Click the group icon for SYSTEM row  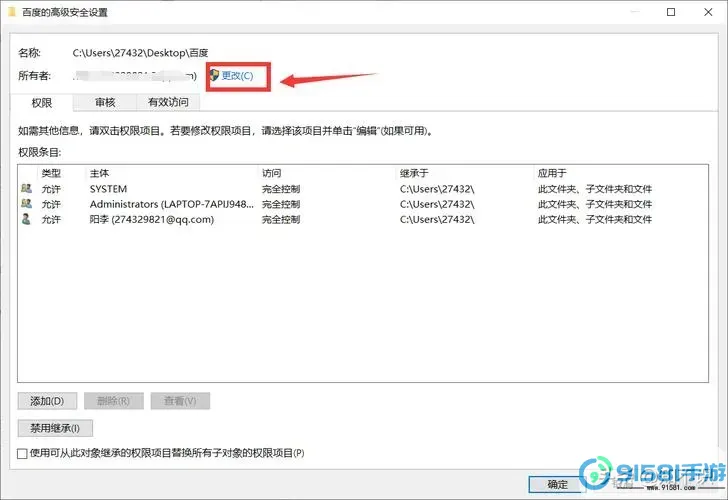click(26, 188)
